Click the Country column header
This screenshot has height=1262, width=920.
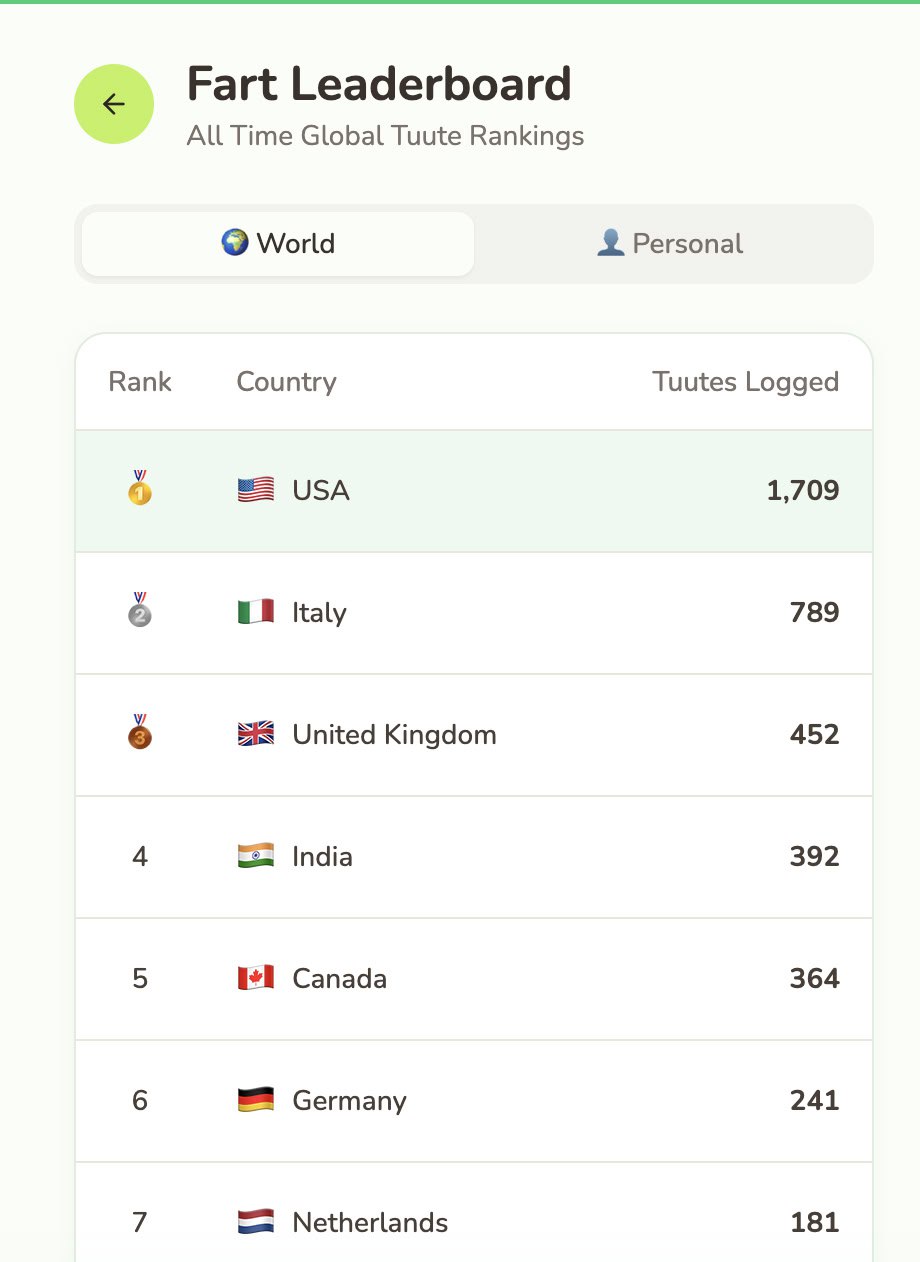286,381
